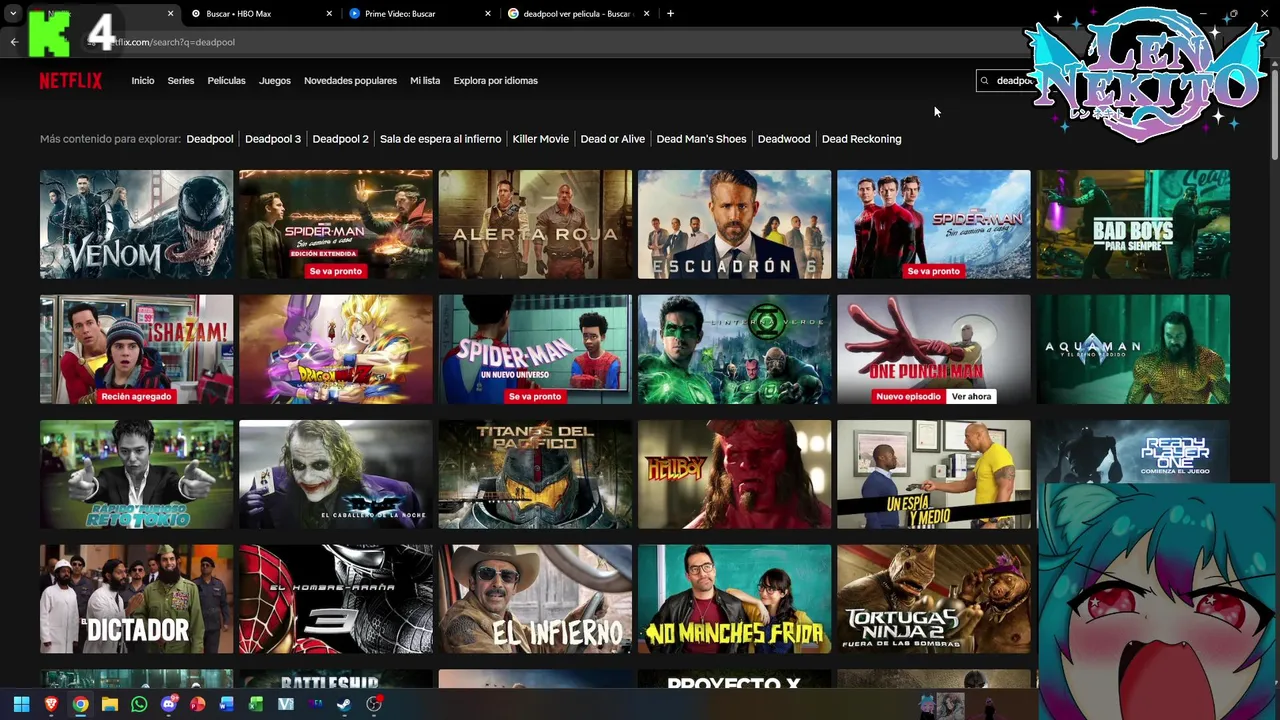
Task: Open Brave browser from taskbar
Action: coord(51,704)
